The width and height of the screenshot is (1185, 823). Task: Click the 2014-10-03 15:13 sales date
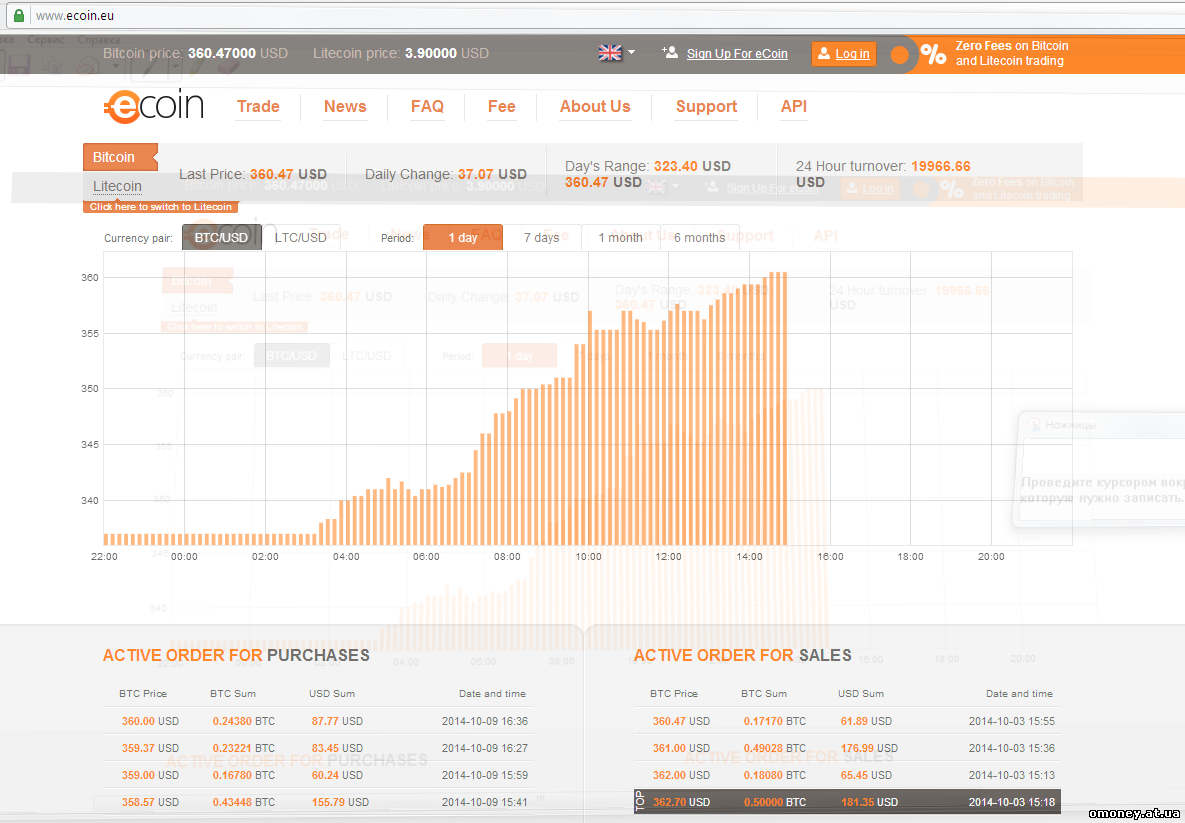click(1012, 775)
